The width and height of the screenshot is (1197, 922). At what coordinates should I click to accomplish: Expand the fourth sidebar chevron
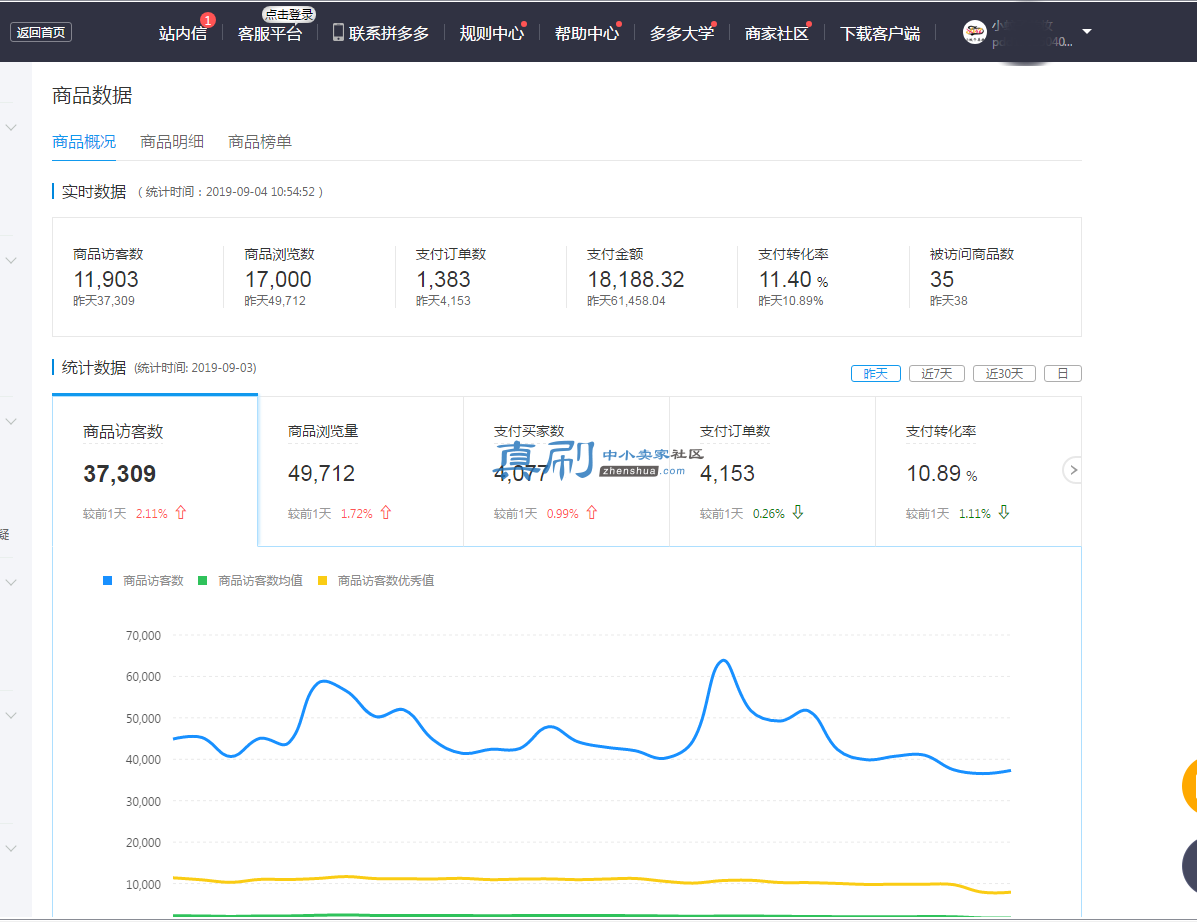click(x=11, y=582)
